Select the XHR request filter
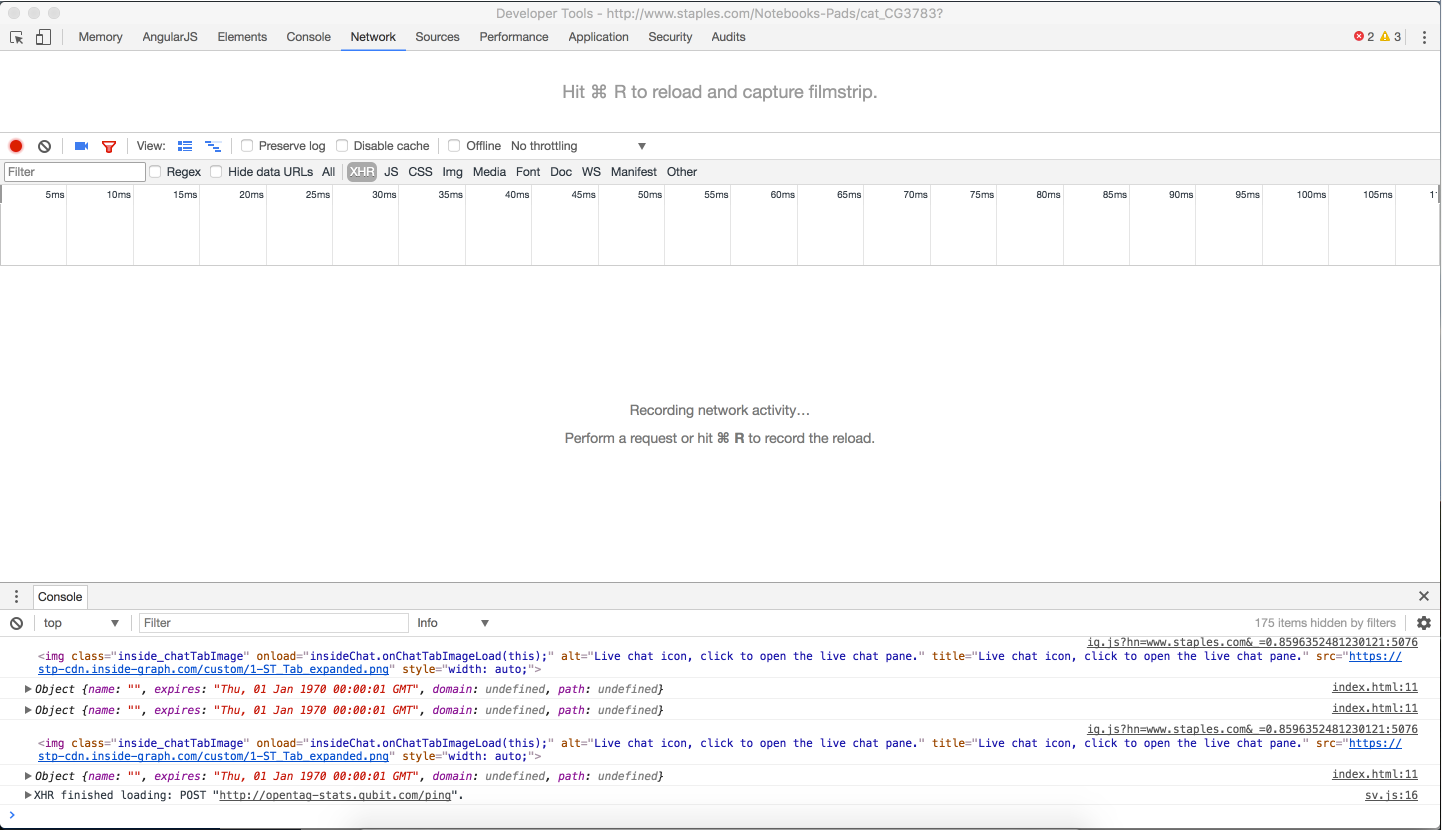The image size is (1442, 830). point(361,171)
